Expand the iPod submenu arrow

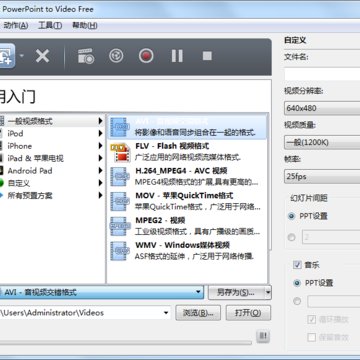(x=100, y=134)
